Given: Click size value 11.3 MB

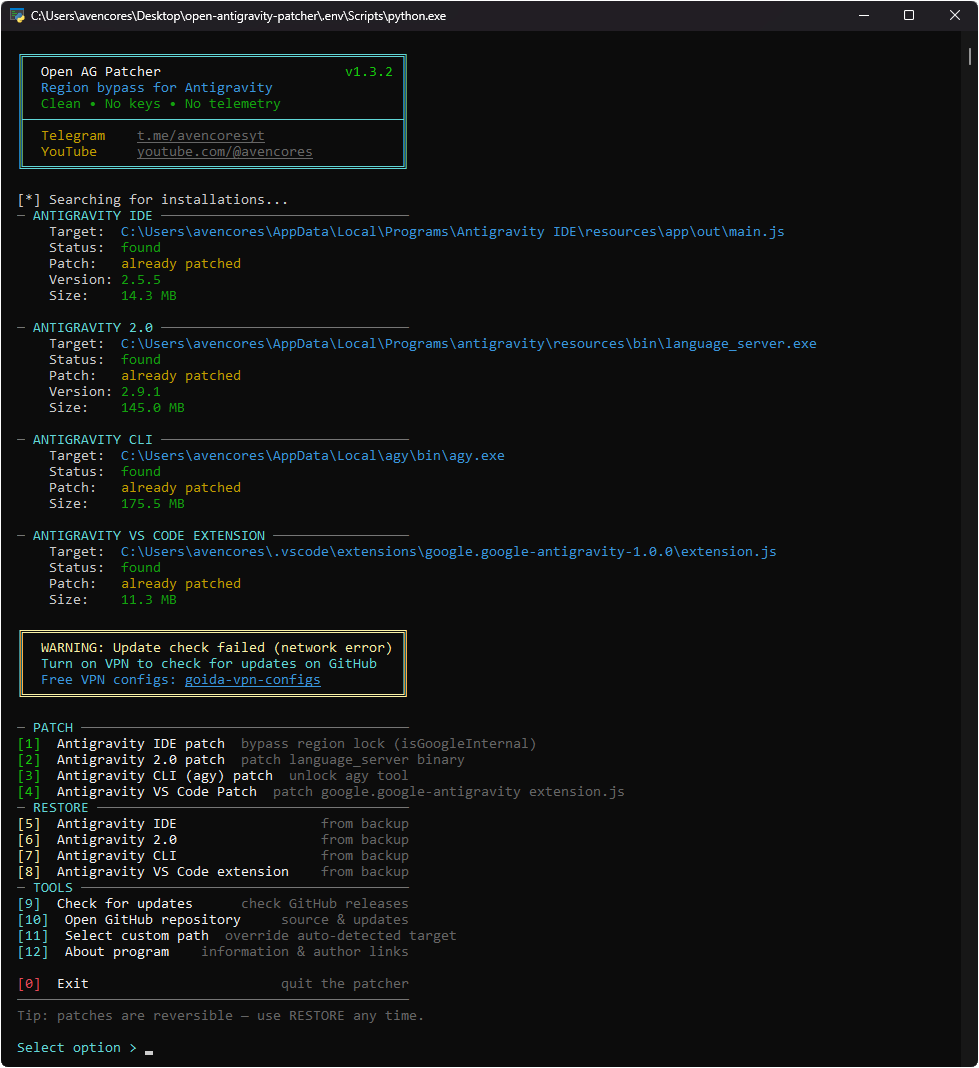Looking at the screenshot, I should click(x=149, y=600).
